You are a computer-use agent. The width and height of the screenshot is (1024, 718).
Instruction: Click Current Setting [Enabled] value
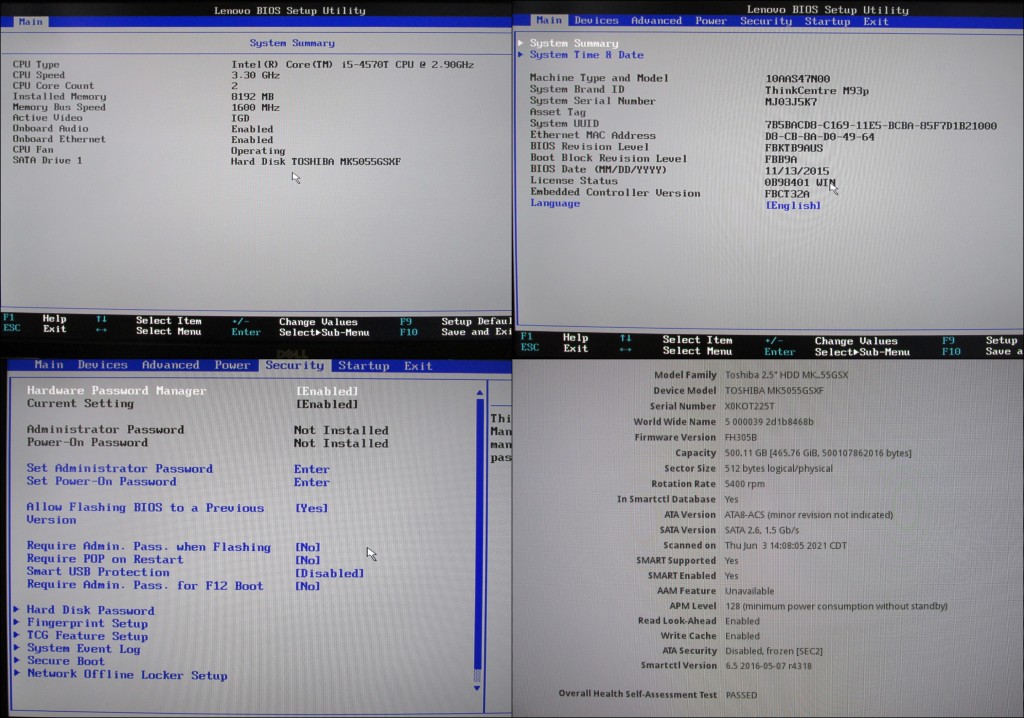click(x=327, y=404)
